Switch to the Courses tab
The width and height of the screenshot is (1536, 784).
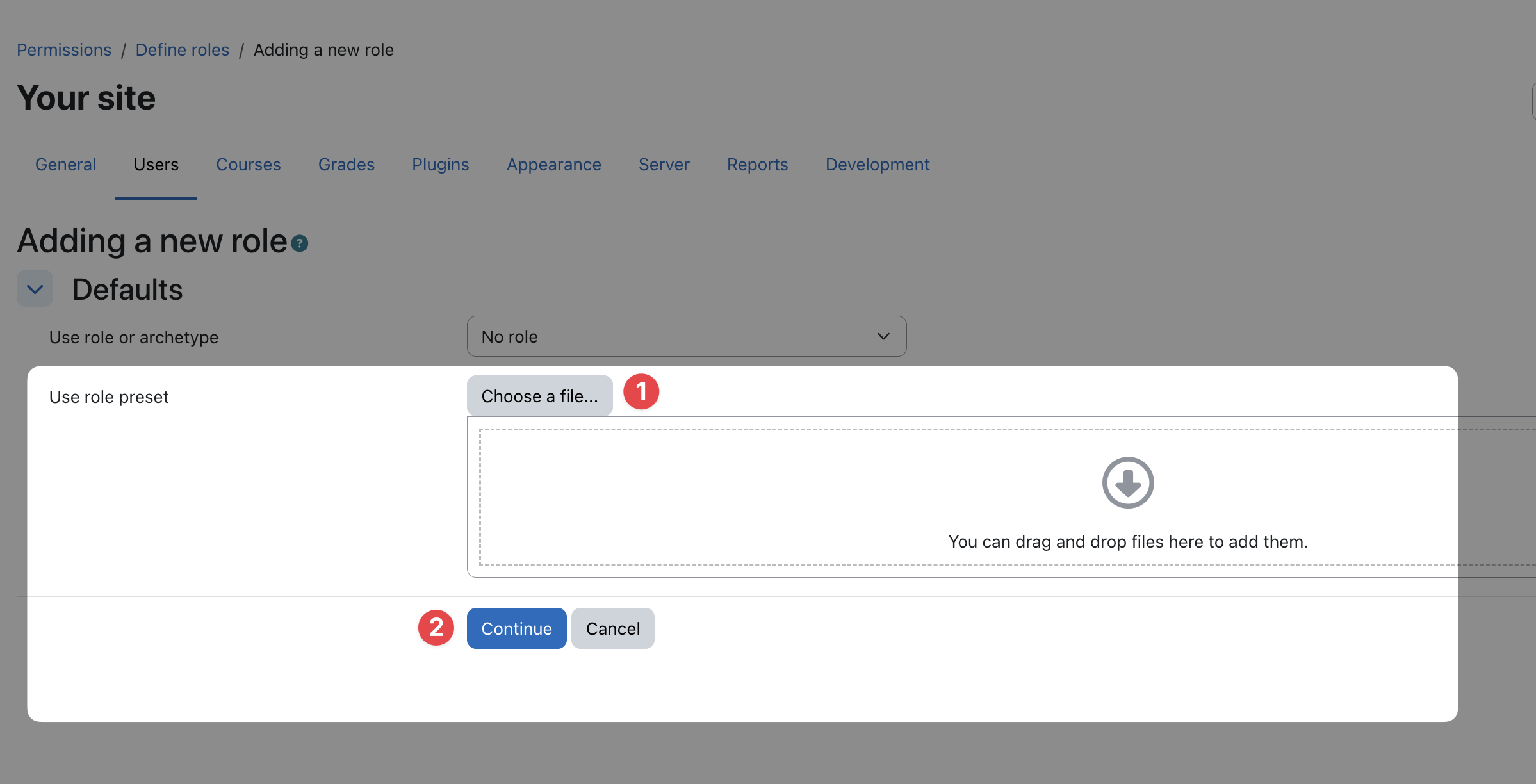point(249,165)
